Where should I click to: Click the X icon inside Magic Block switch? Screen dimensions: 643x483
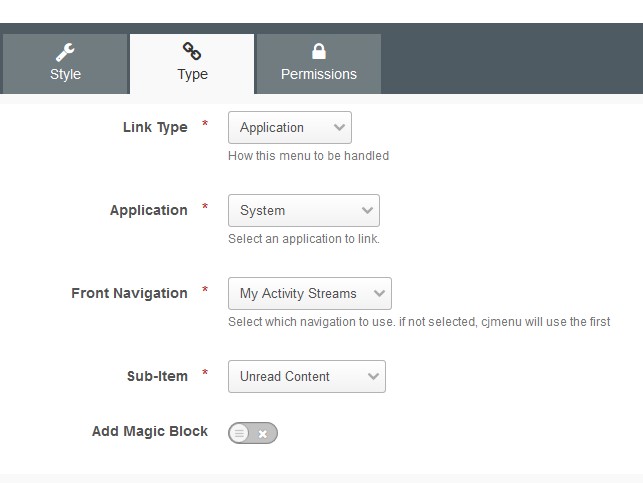[x=263, y=434]
